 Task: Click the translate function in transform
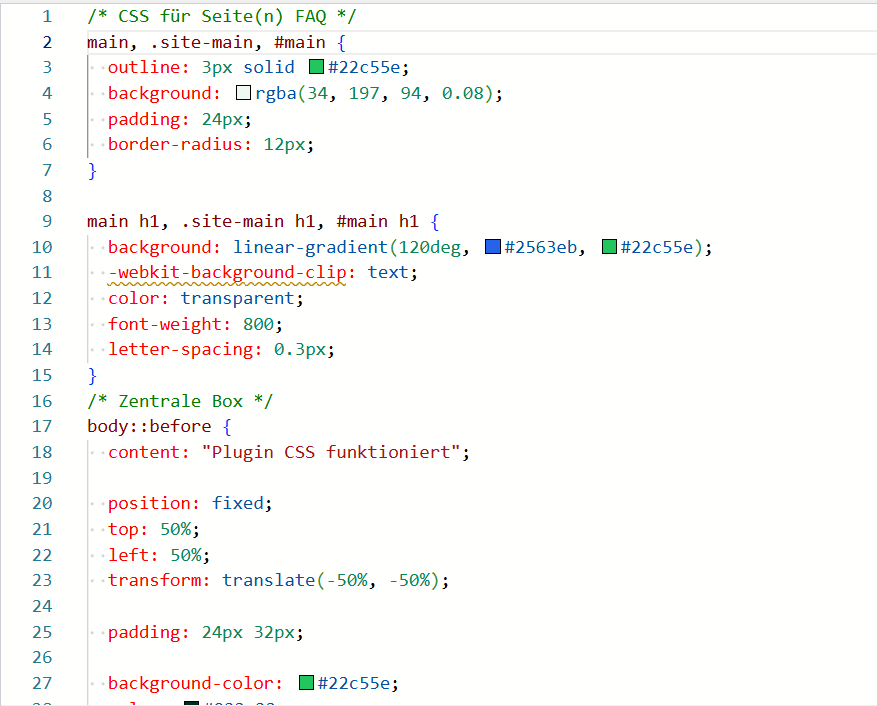click(268, 580)
